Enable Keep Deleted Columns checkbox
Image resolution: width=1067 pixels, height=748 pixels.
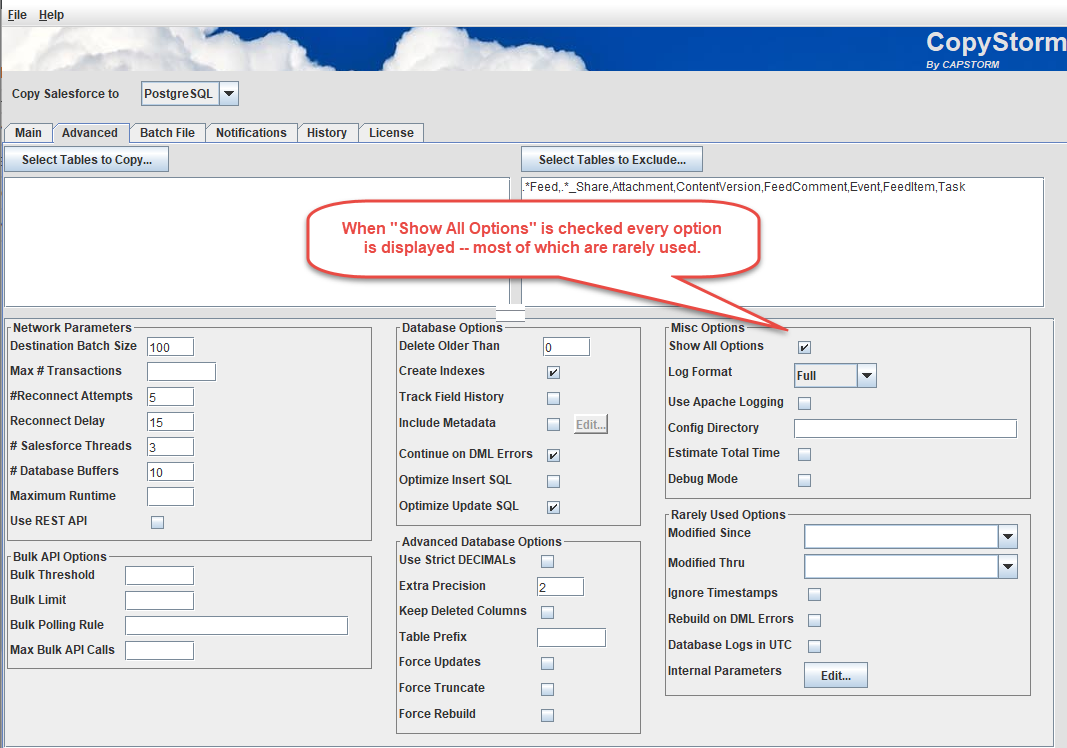click(547, 612)
